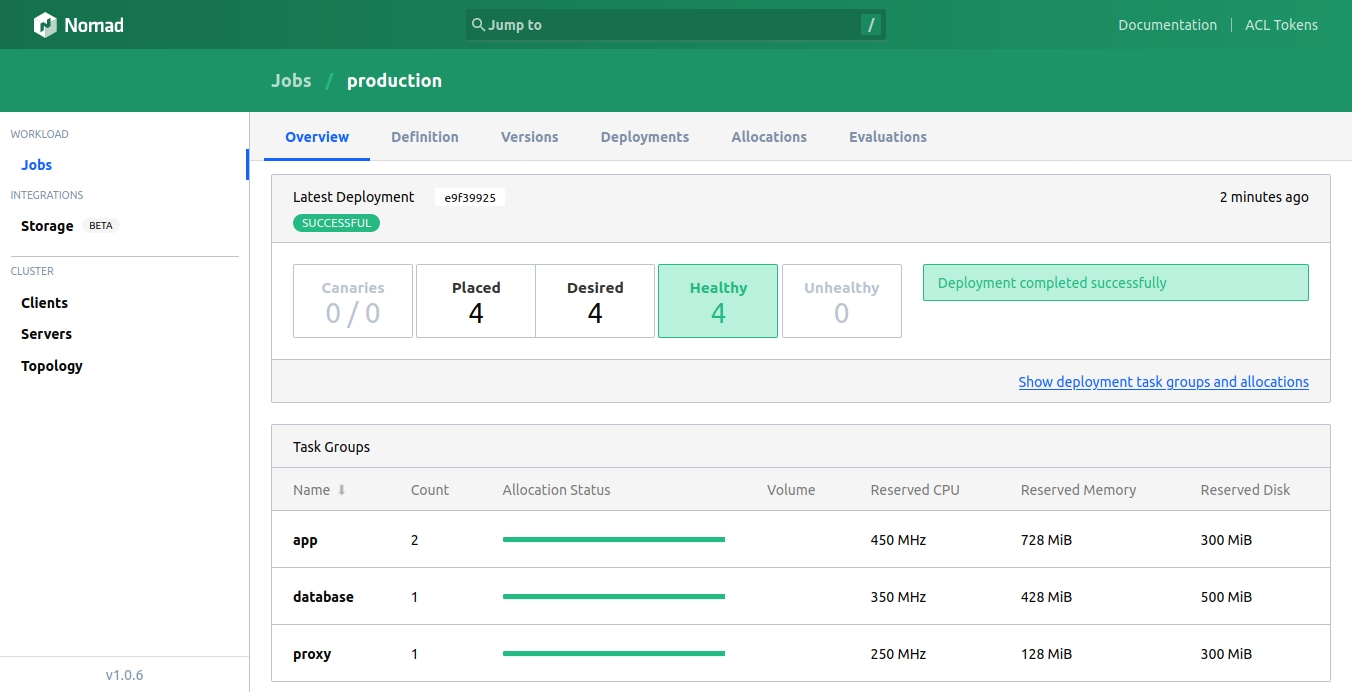The width and height of the screenshot is (1352, 692).
Task: Open Clients in the cluster sidebar
Action: (45, 303)
